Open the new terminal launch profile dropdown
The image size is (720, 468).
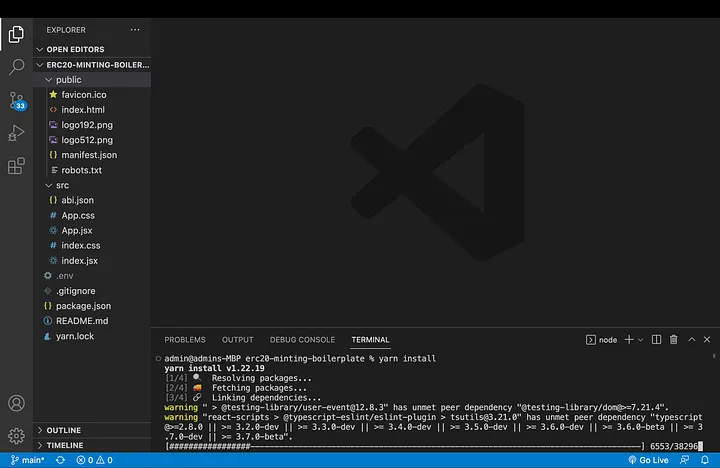[641, 340]
